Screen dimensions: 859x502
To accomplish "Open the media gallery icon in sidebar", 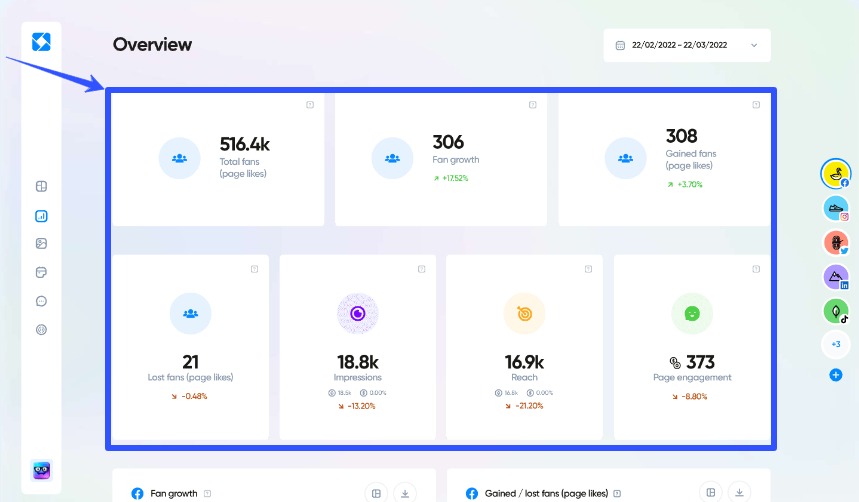I will (x=41, y=243).
